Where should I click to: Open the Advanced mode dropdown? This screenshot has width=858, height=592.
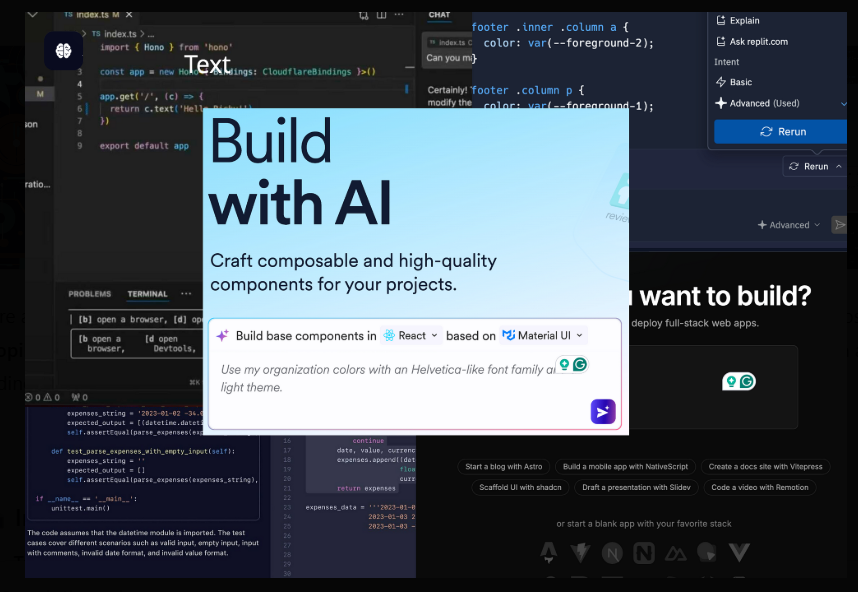tap(789, 225)
